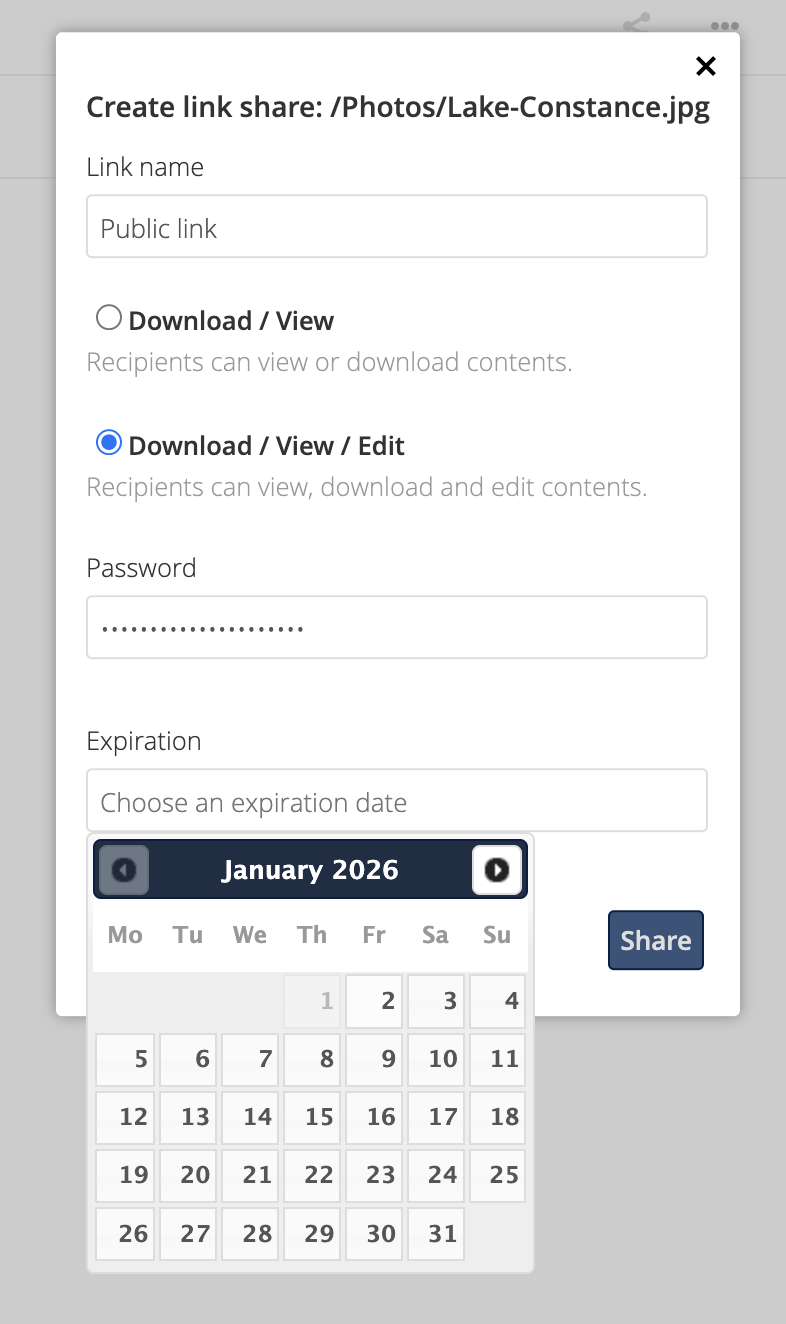Select the Download / View permission
The width and height of the screenshot is (786, 1324).
tap(109, 317)
